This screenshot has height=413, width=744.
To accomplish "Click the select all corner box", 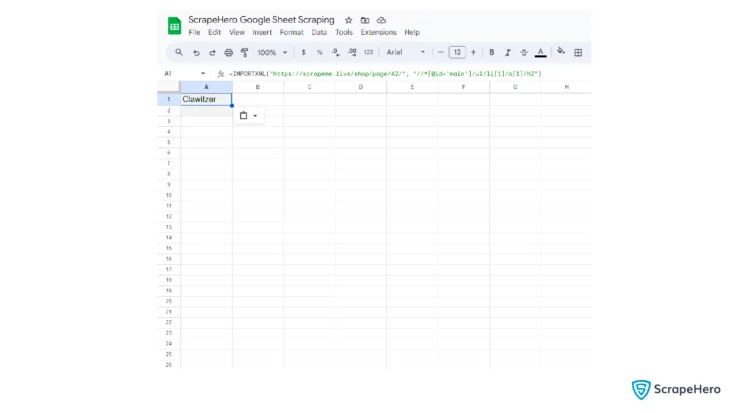I will (168, 87).
